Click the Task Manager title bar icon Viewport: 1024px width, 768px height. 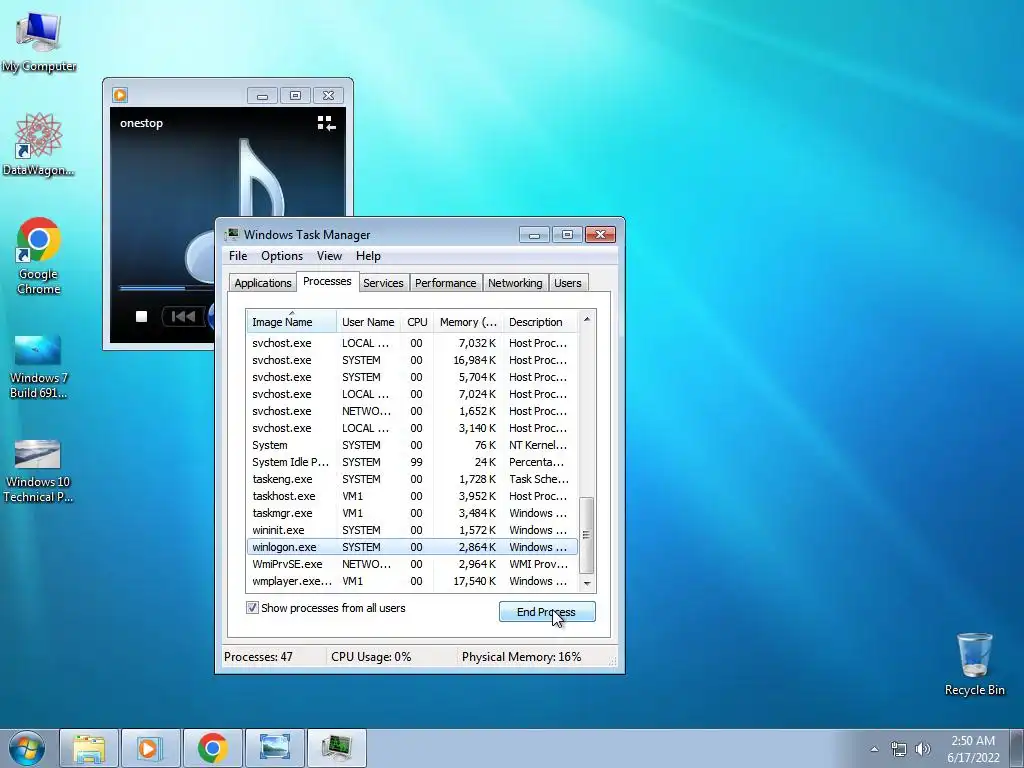(232, 234)
